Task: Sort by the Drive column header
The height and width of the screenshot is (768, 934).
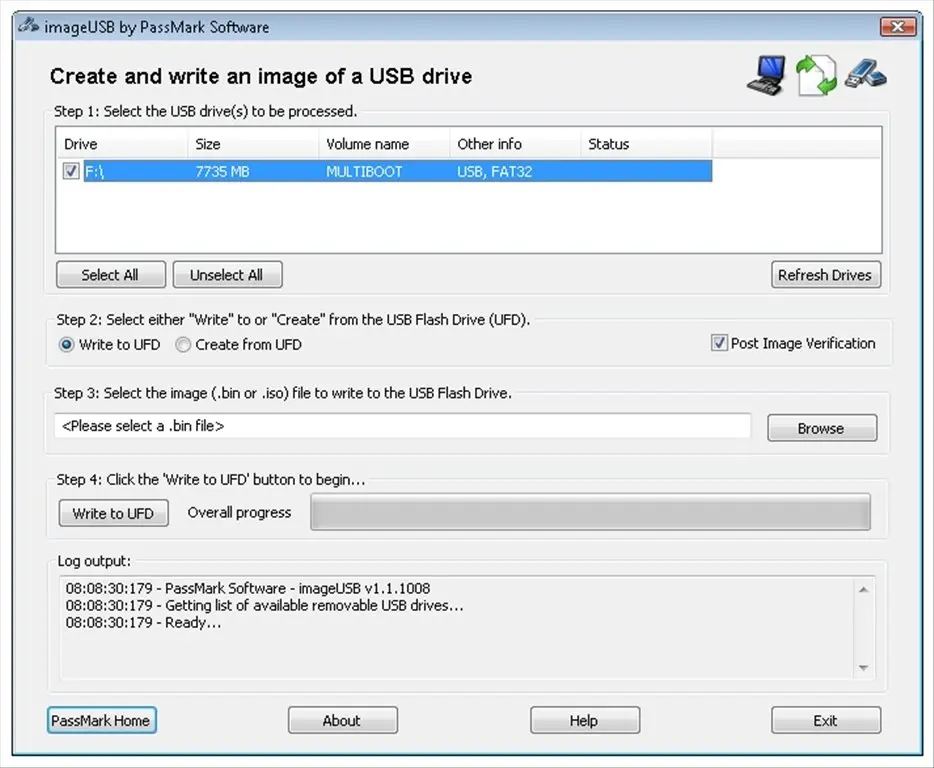Action: point(122,144)
